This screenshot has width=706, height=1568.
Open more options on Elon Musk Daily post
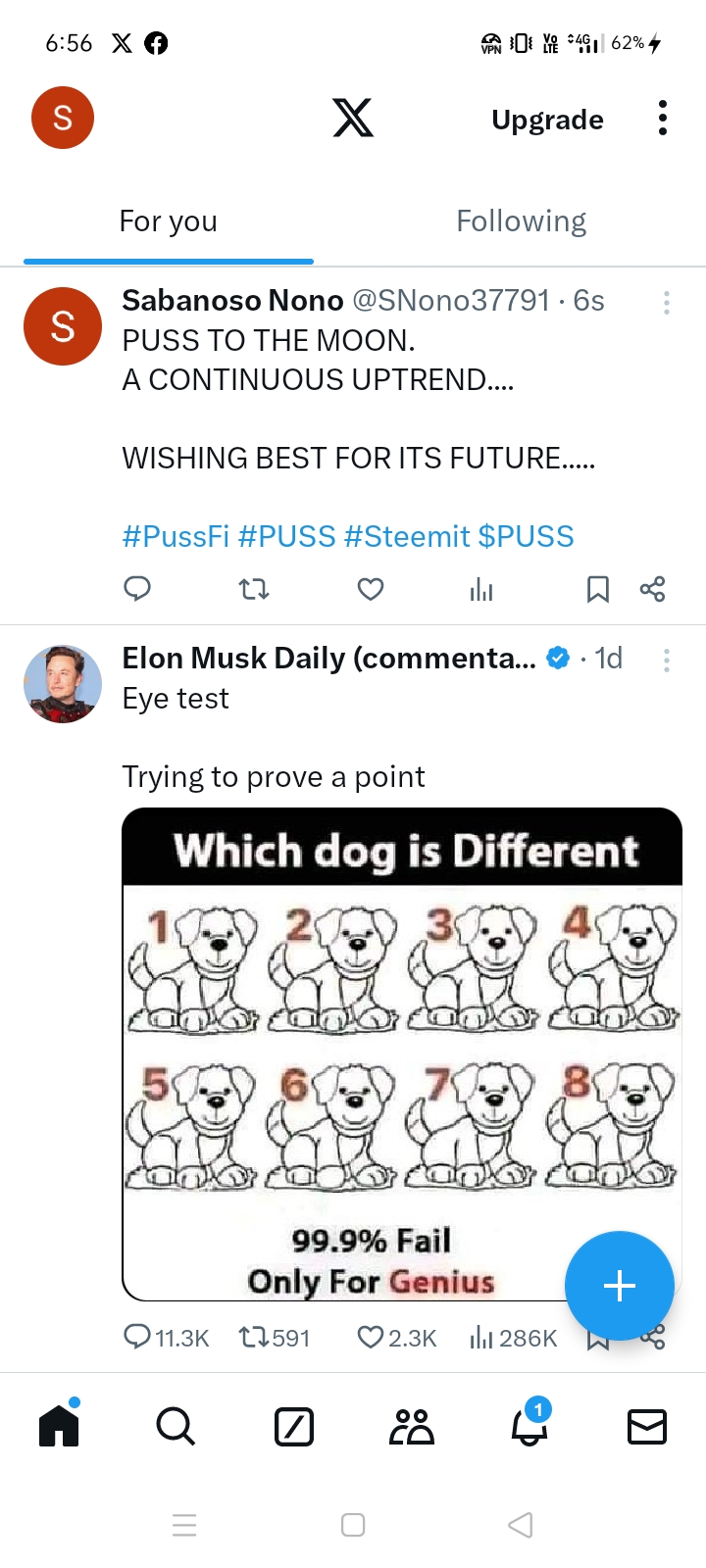coord(667,661)
